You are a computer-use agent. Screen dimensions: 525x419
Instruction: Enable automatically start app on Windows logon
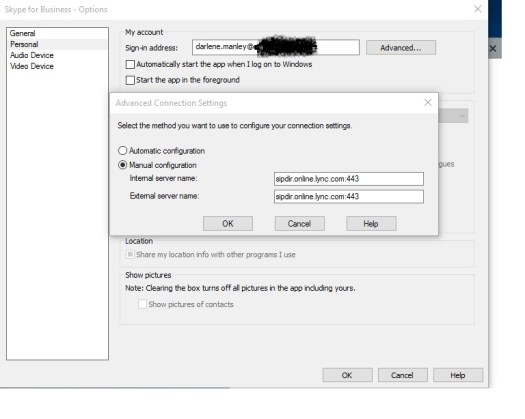130,64
